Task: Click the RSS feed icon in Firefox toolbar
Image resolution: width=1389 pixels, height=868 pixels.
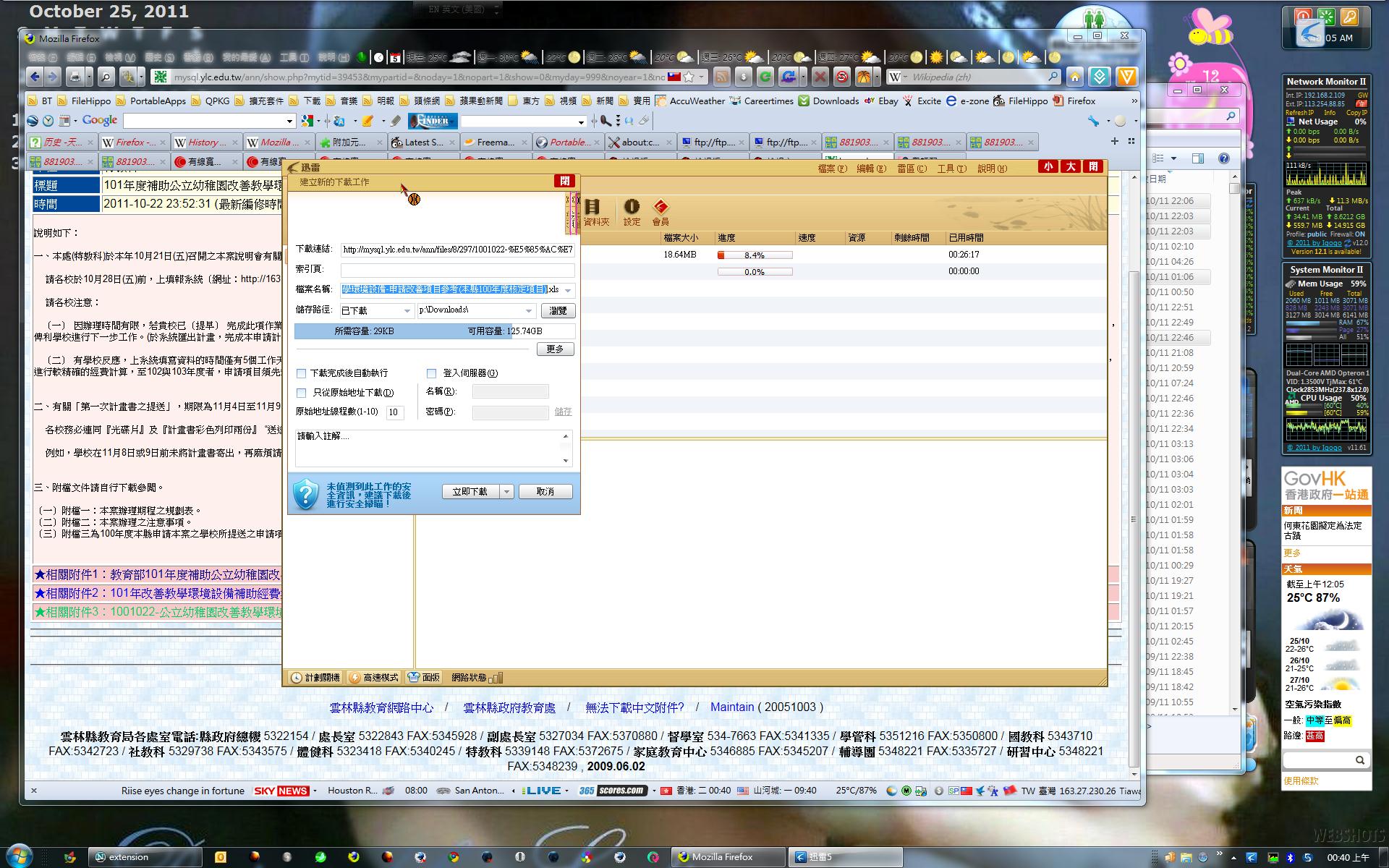Action: click(x=721, y=77)
